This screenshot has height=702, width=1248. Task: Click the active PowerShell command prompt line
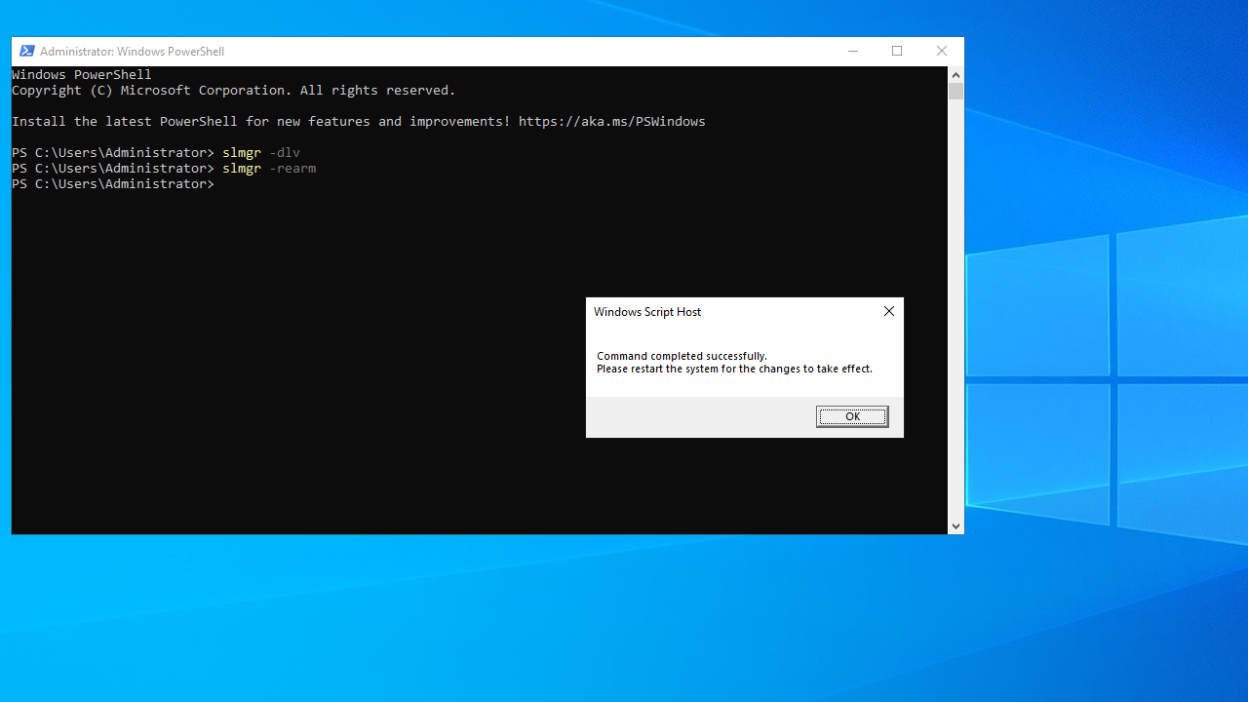tap(113, 183)
